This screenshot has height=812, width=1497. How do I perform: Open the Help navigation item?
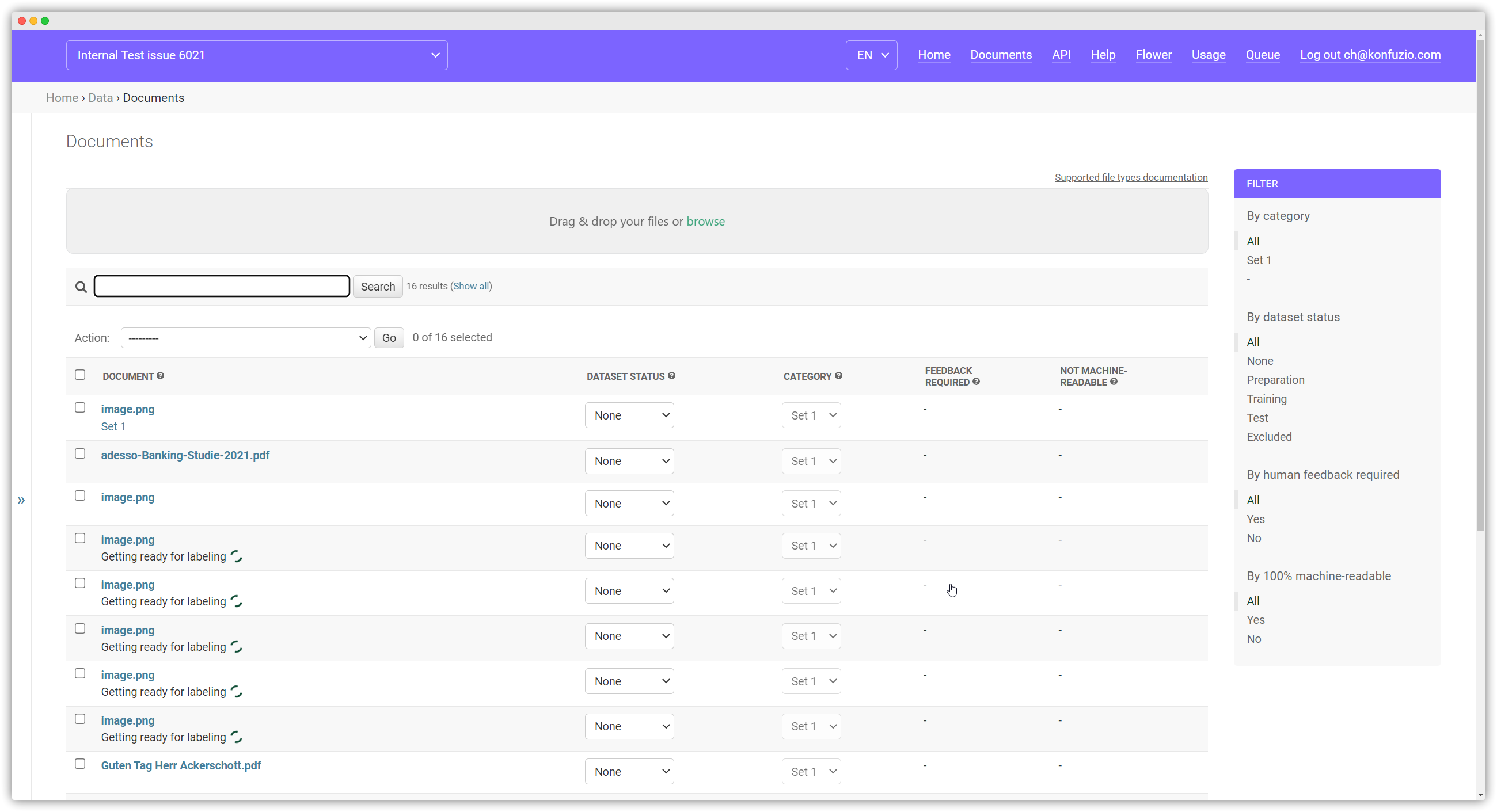click(1103, 55)
